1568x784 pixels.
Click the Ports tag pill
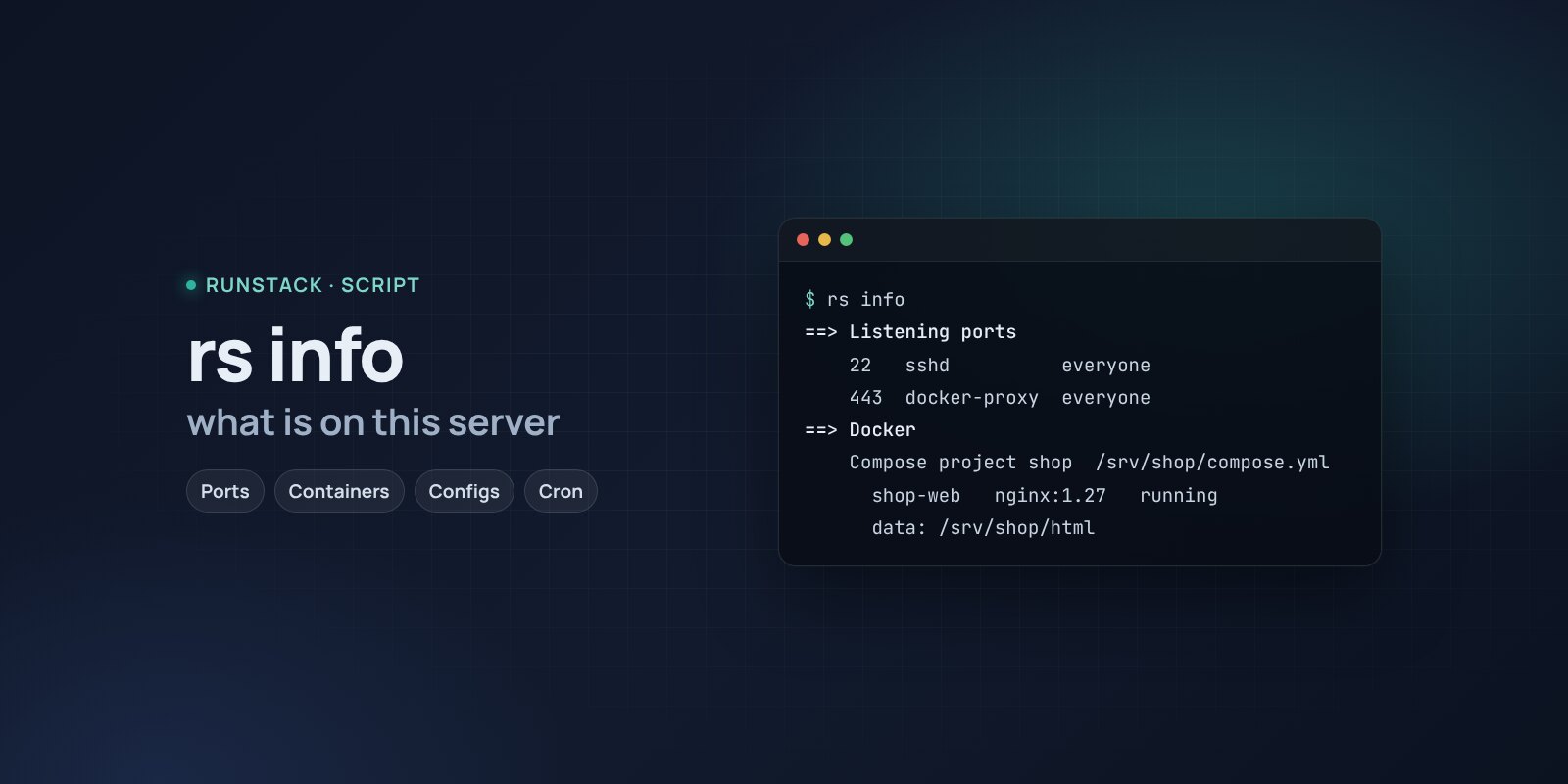point(224,491)
